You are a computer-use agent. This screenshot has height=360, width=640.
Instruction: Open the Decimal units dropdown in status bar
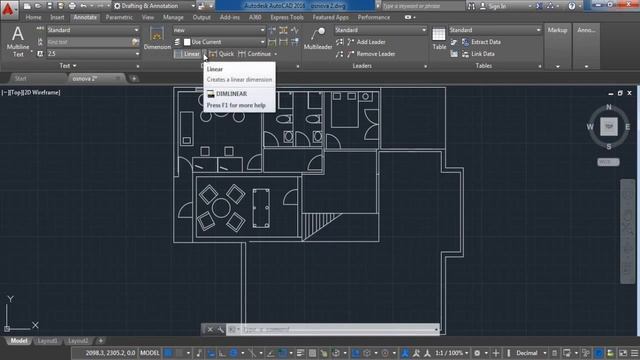point(531,353)
